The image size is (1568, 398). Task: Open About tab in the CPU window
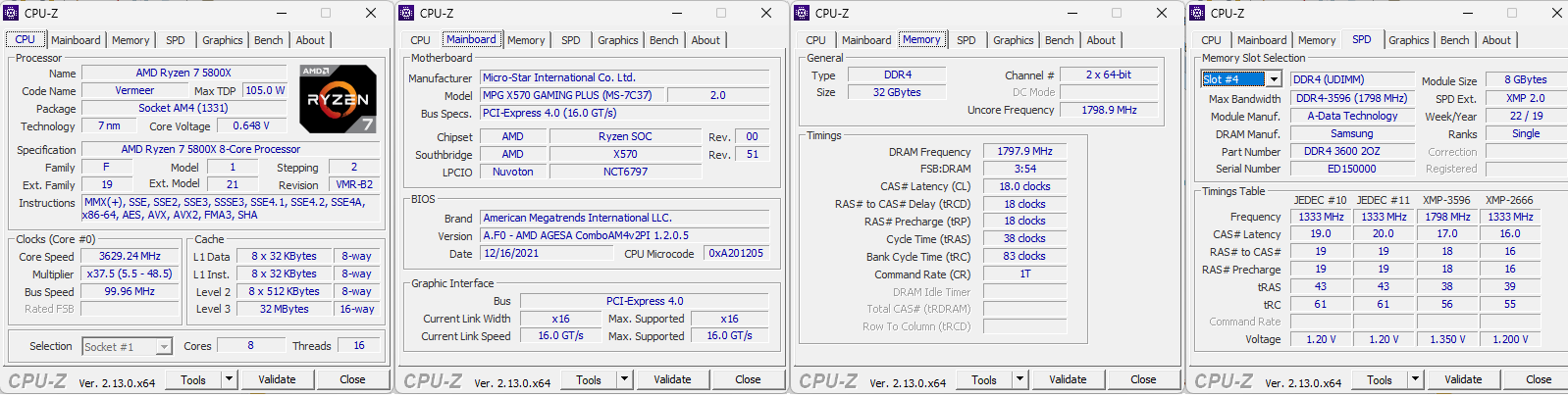pos(310,40)
